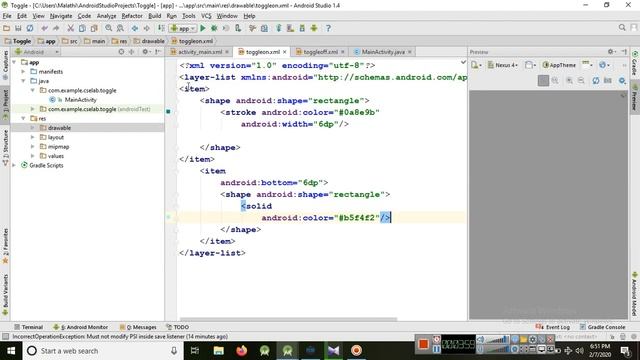Open the Android Monitor tool window

click(81, 327)
